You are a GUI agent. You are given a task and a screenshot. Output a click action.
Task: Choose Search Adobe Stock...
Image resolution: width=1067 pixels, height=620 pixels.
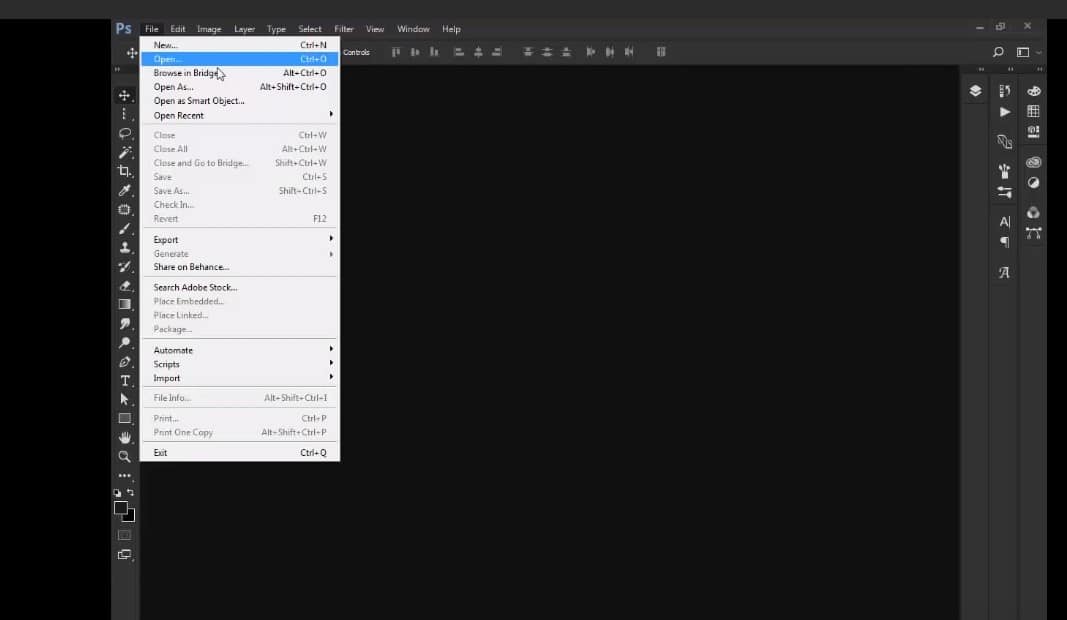[240, 287]
